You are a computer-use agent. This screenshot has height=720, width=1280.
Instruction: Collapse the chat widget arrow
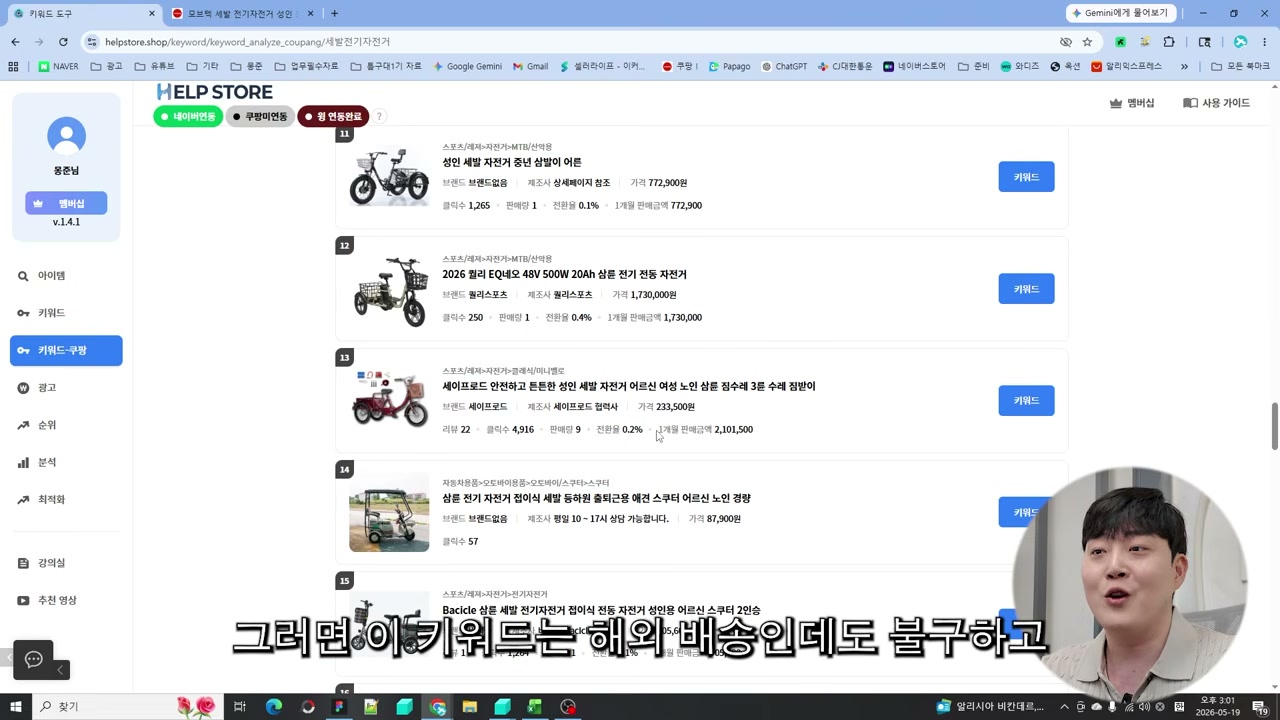pos(60,670)
